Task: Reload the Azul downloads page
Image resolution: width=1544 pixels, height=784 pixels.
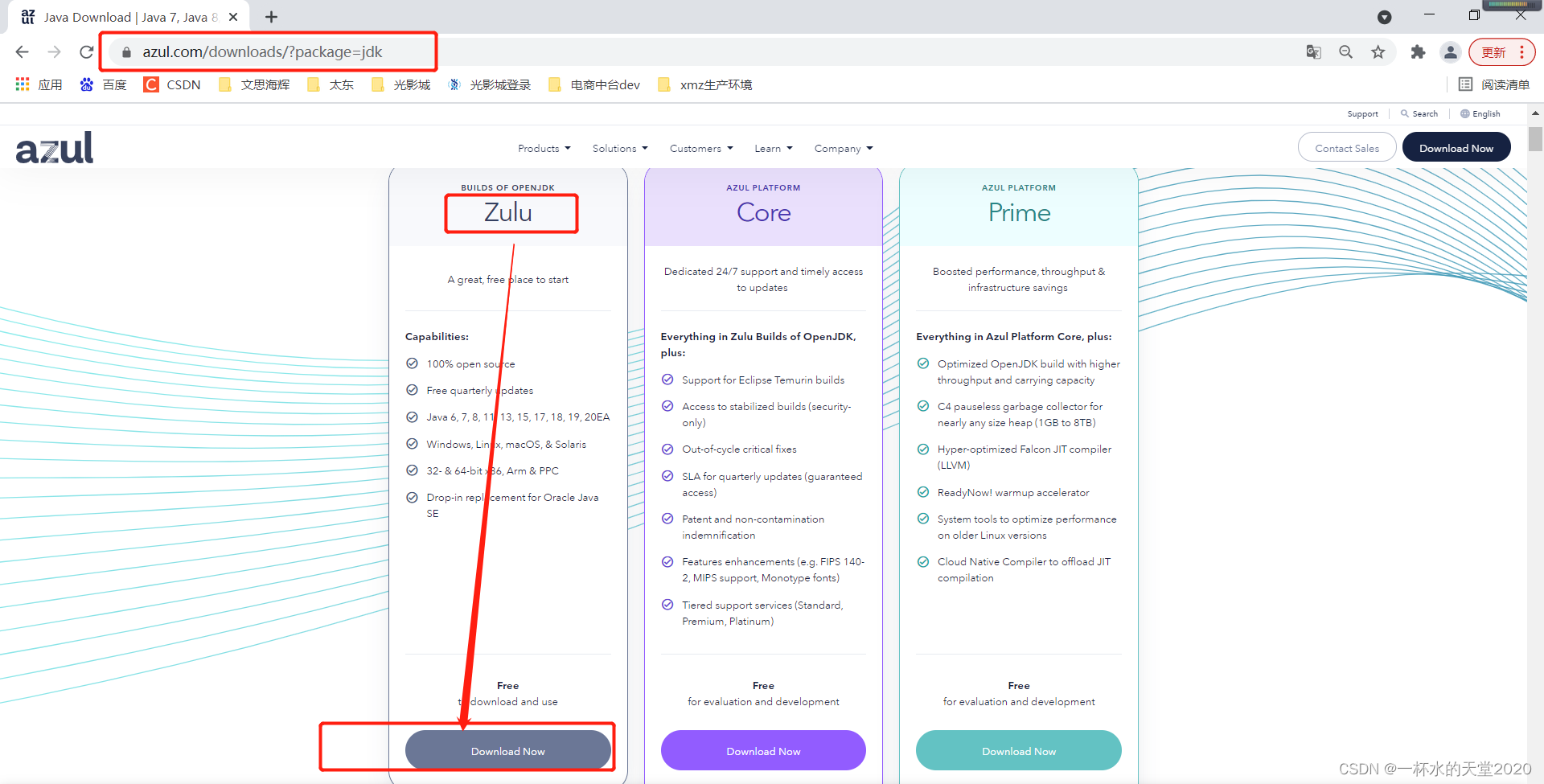Action: point(86,52)
